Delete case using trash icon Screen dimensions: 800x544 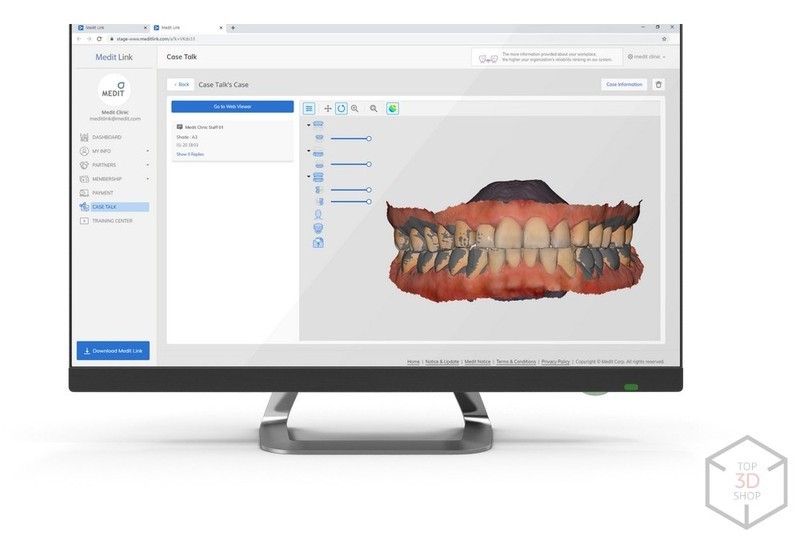pos(658,85)
